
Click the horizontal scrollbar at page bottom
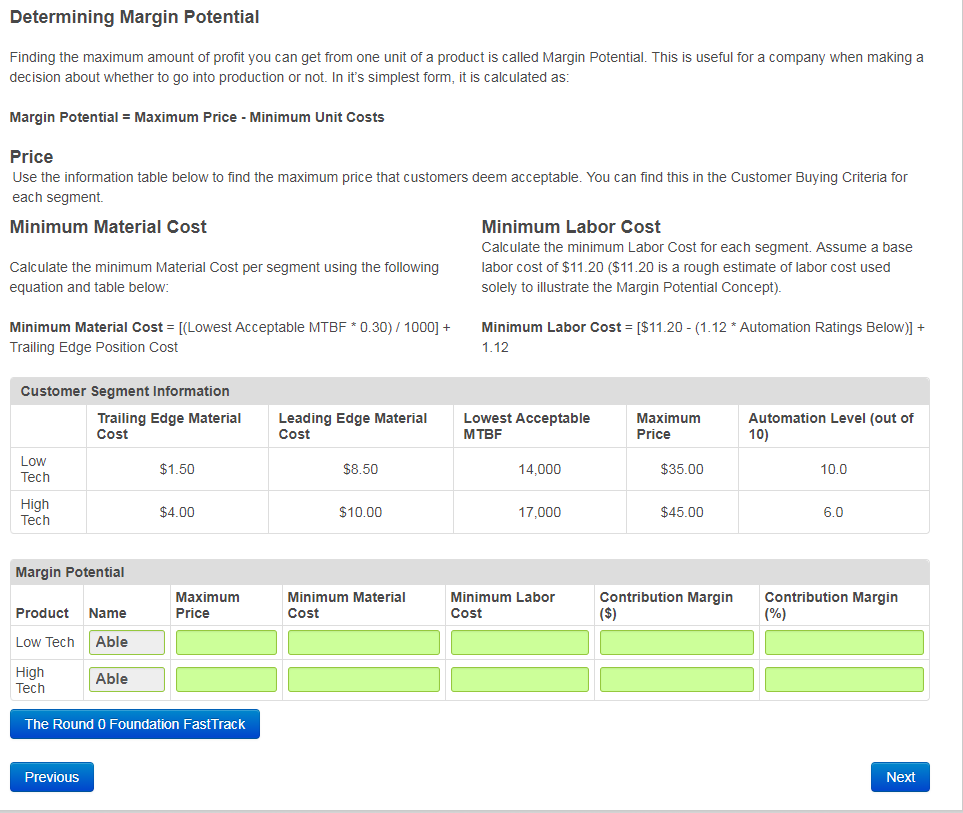click(481, 808)
